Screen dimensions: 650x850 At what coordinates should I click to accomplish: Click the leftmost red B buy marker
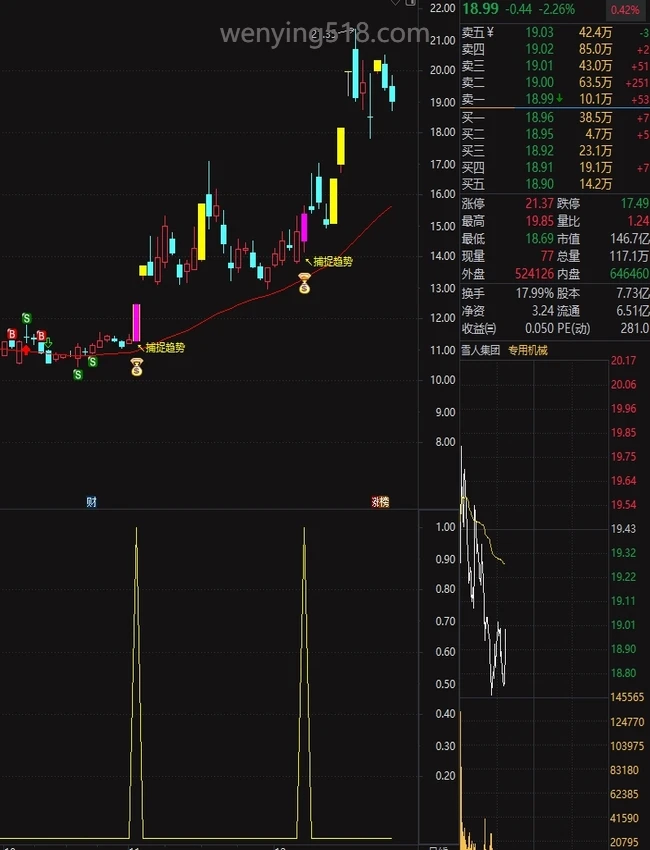pos(12,334)
